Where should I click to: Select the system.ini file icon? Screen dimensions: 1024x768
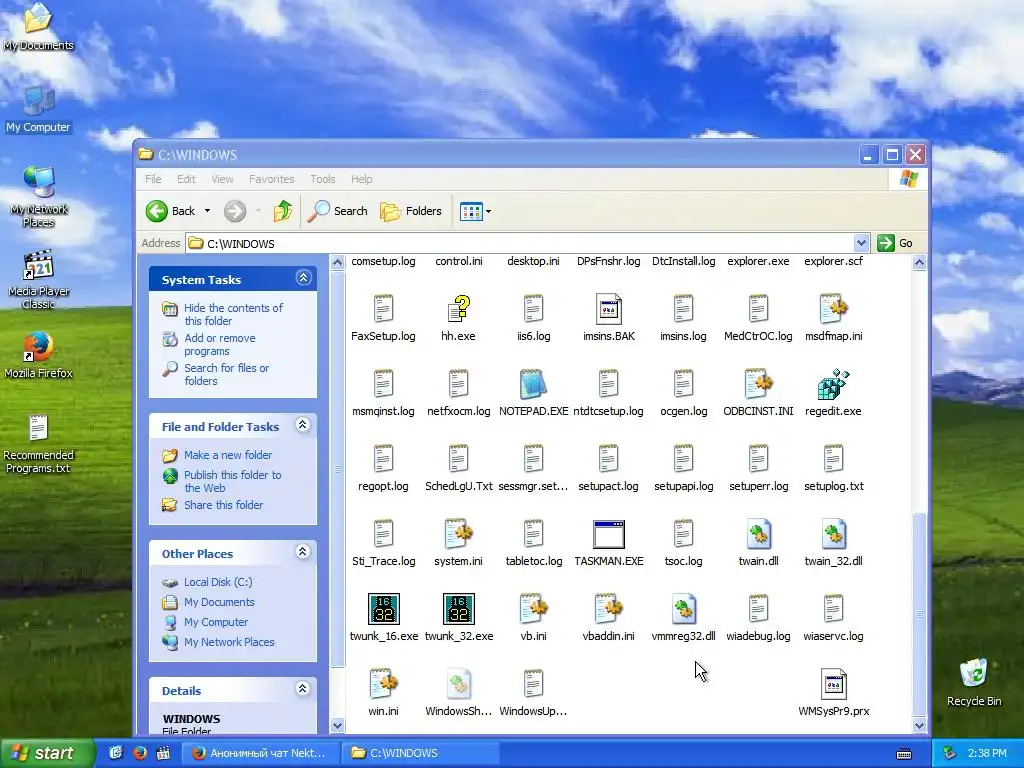pyautogui.click(x=458, y=534)
